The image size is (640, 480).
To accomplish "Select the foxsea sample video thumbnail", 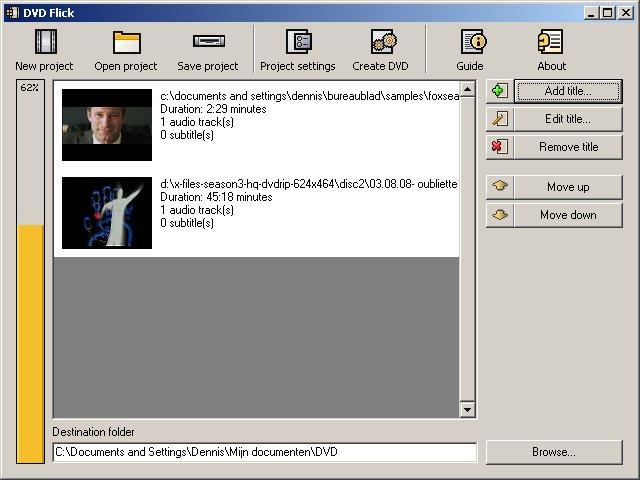I will pyautogui.click(x=107, y=124).
